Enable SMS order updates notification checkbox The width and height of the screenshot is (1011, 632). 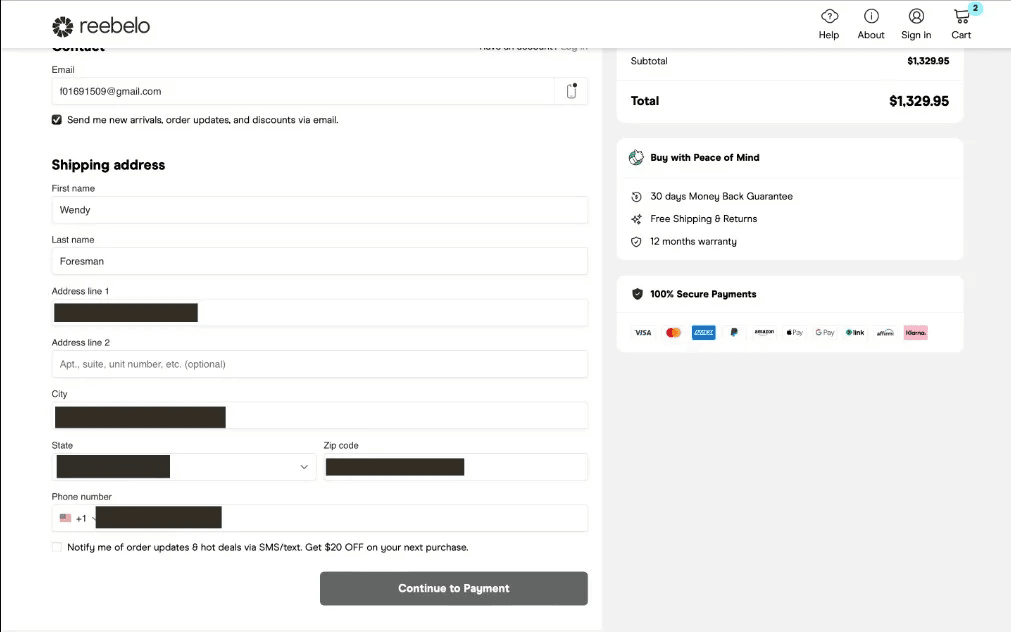(x=57, y=547)
